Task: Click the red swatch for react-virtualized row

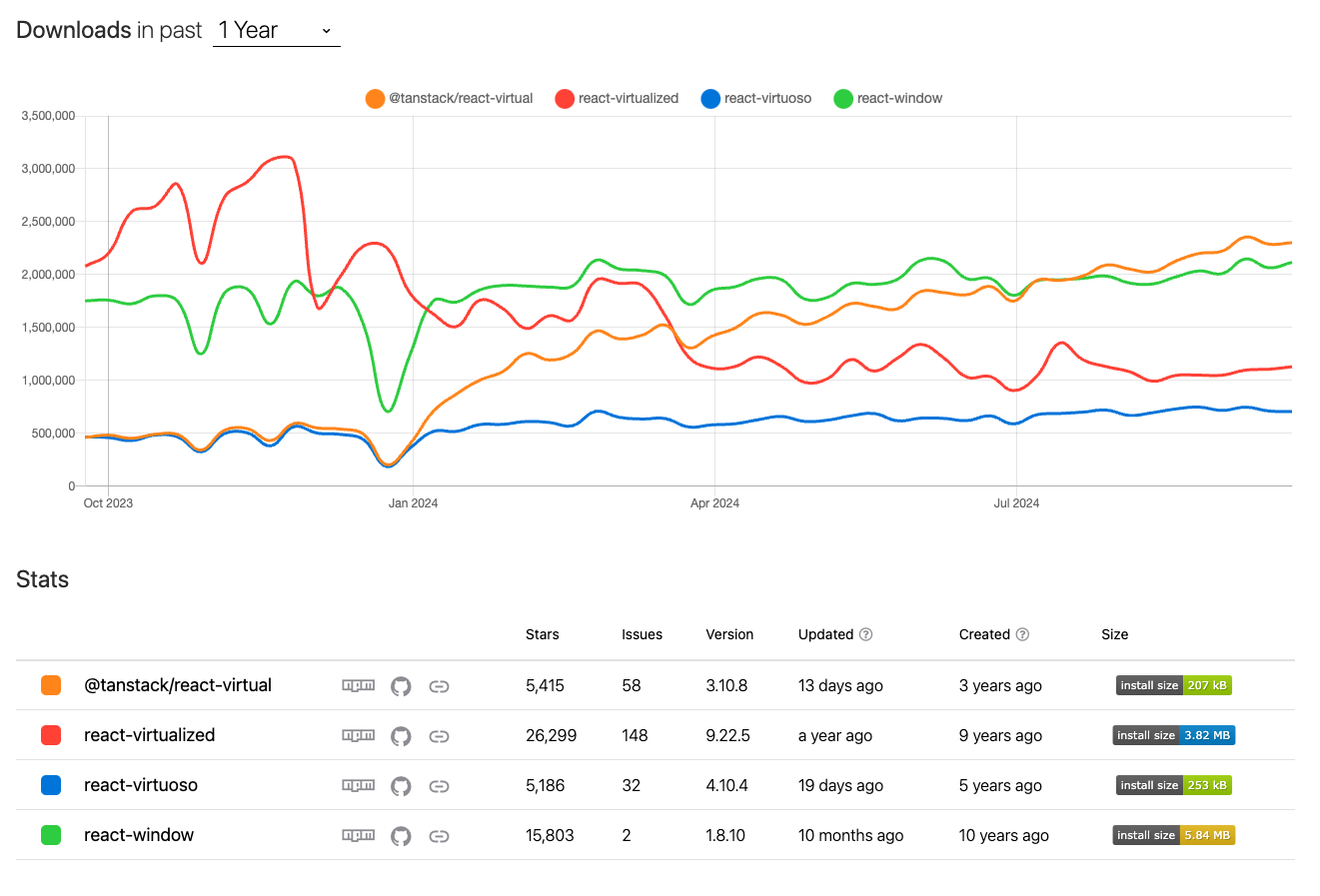Action: (x=51, y=735)
